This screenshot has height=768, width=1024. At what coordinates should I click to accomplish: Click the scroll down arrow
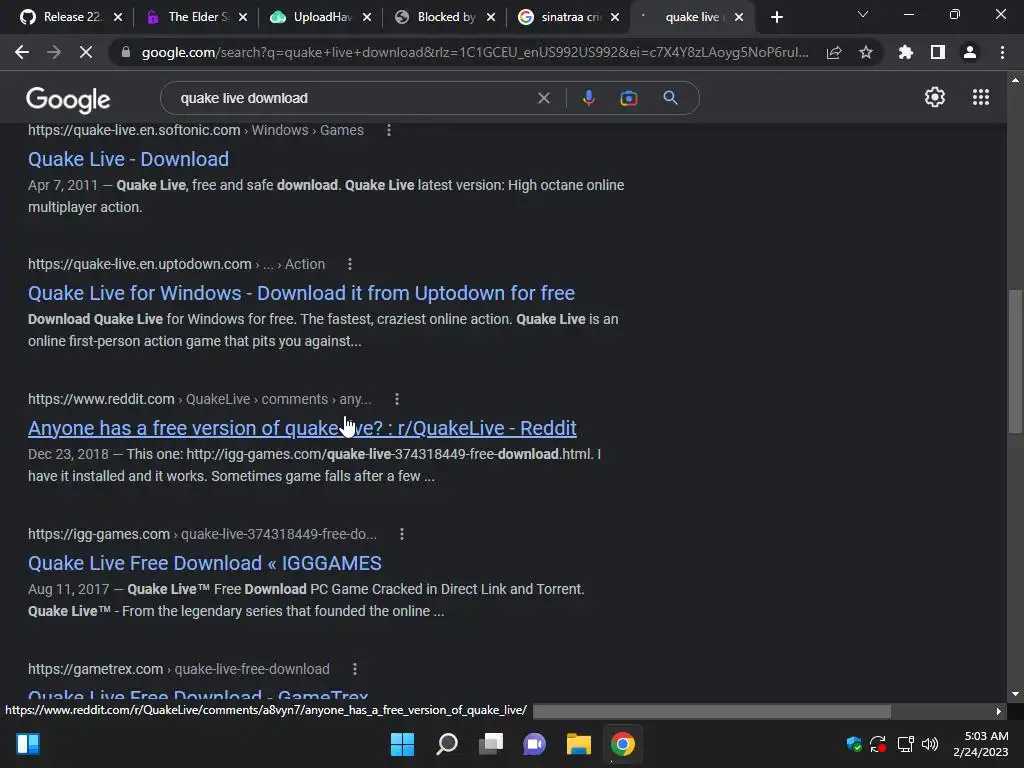coord(1015,694)
